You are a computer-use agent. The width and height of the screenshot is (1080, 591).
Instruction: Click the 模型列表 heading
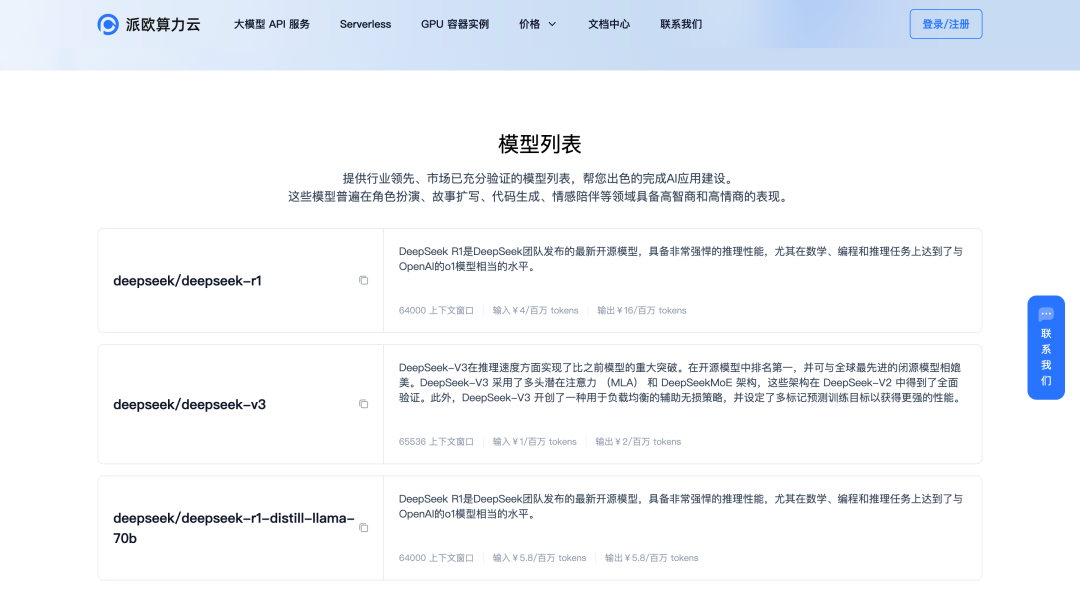pyautogui.click(x=540, y=144)
